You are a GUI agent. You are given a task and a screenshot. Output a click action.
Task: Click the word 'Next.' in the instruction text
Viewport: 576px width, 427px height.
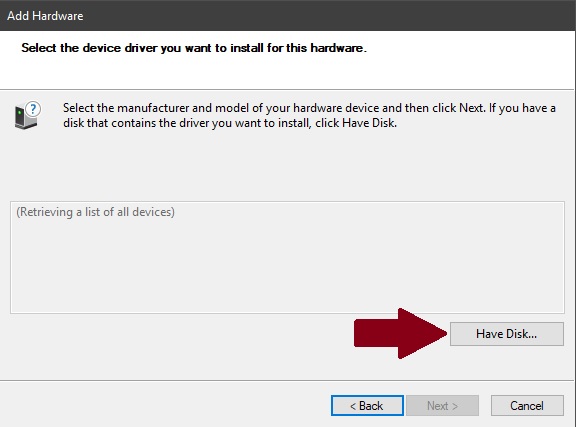pos(472,108)
